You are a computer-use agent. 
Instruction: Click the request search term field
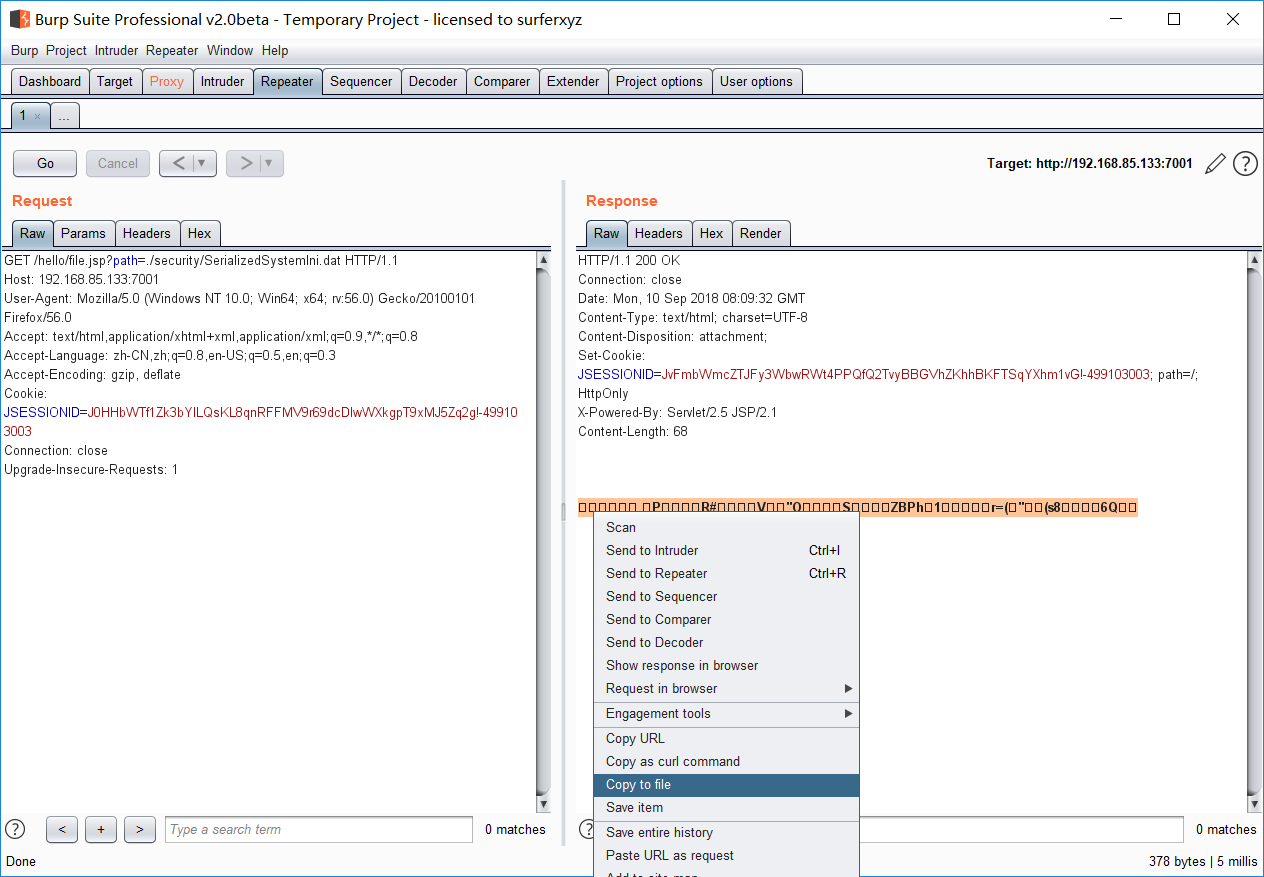pos(319,829)
